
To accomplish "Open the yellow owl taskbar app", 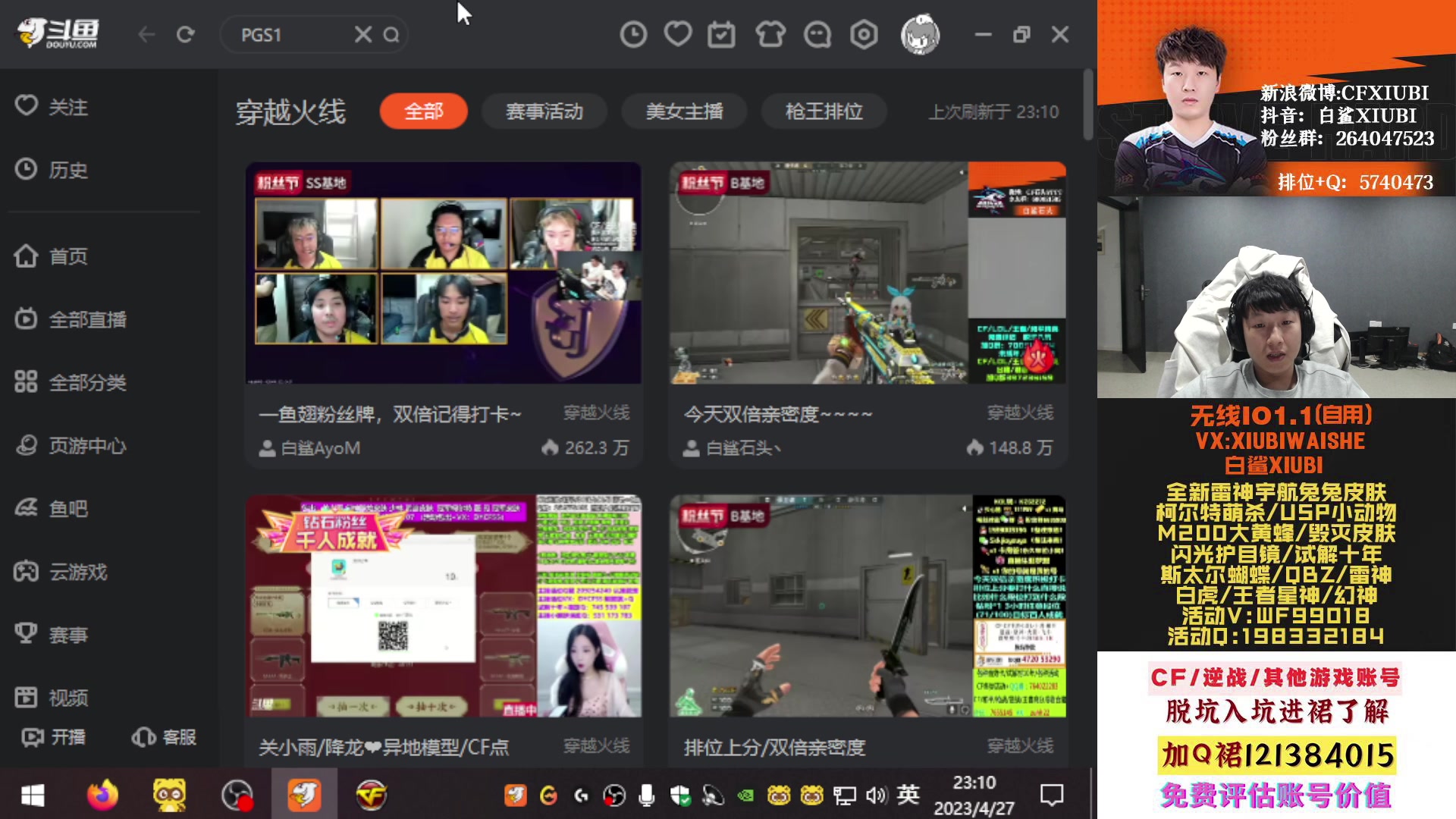I will (x=169, y=795).
